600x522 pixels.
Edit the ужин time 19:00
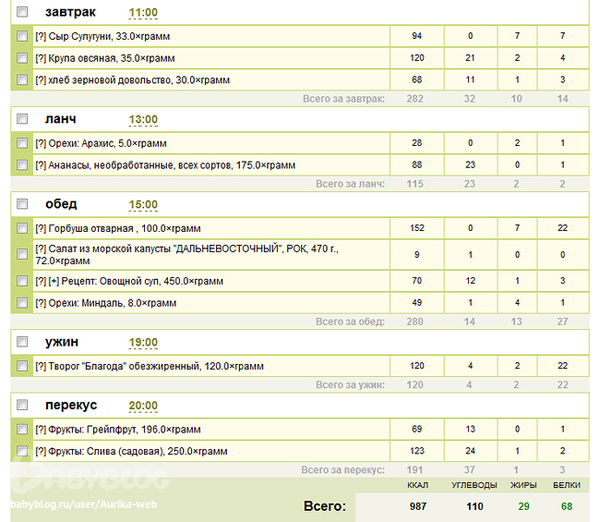pos(143,343)
